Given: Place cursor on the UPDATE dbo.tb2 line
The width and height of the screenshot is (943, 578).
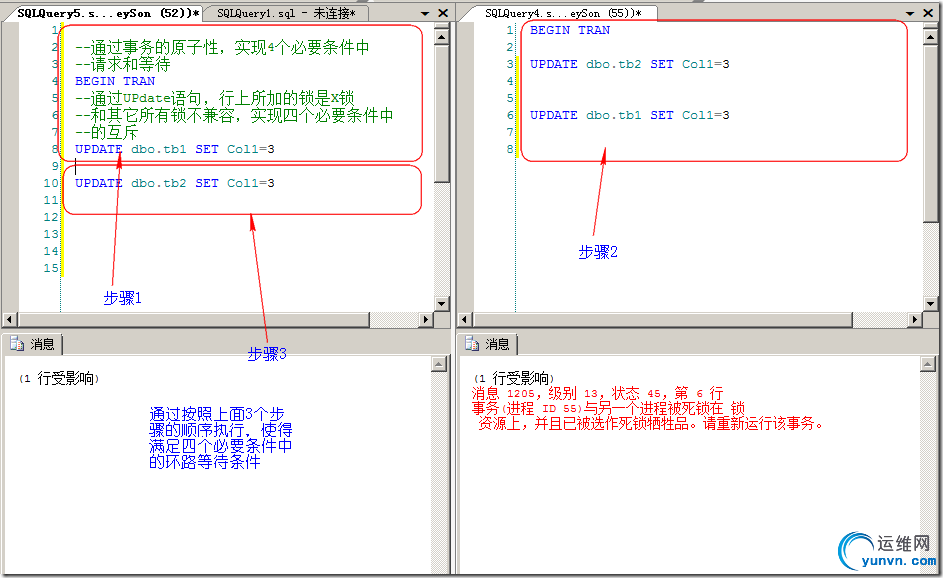Looking at the screenshot, I should click(170, 182).
